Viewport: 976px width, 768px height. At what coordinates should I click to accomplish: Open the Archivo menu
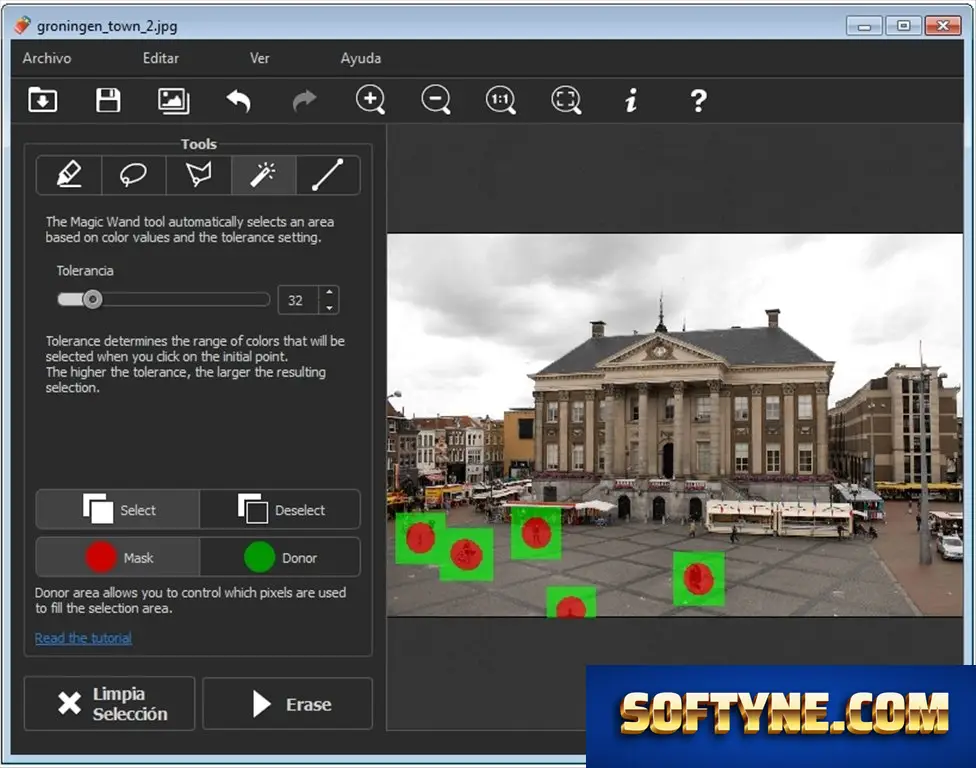pos(47,59)
